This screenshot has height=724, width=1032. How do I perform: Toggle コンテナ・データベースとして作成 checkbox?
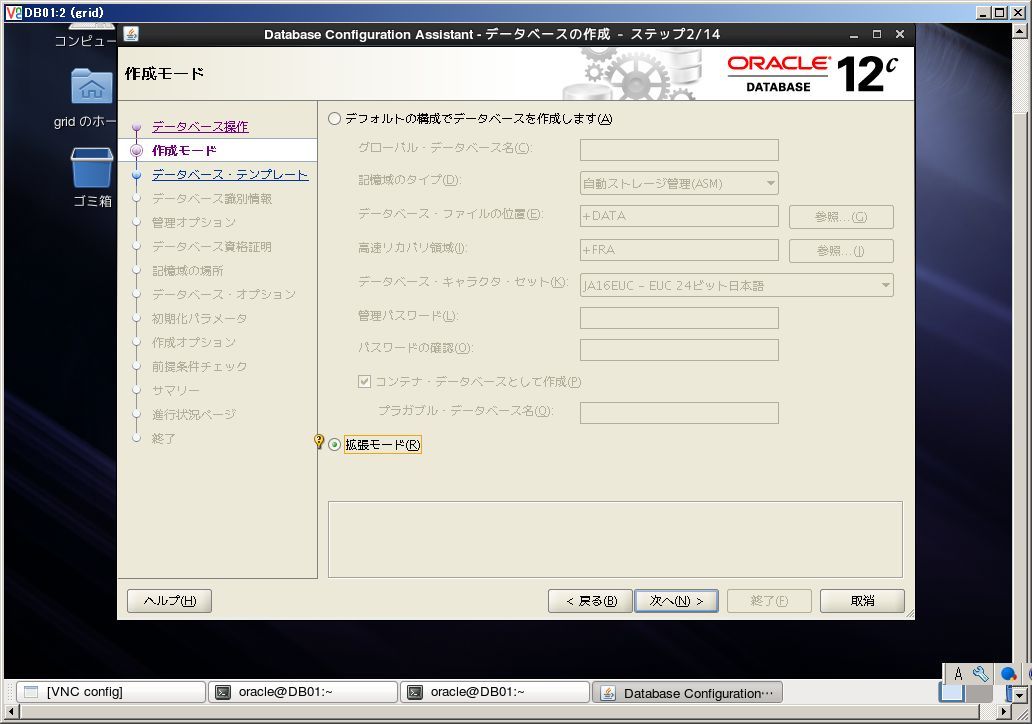(x=364, y=381)
